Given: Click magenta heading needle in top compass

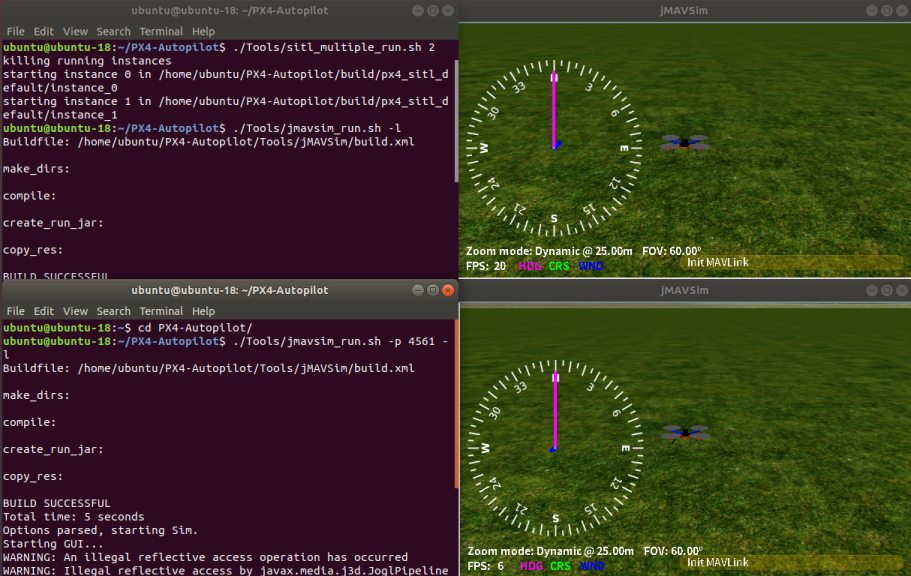Looking at the screenshot, I should [x=554, y=110].
